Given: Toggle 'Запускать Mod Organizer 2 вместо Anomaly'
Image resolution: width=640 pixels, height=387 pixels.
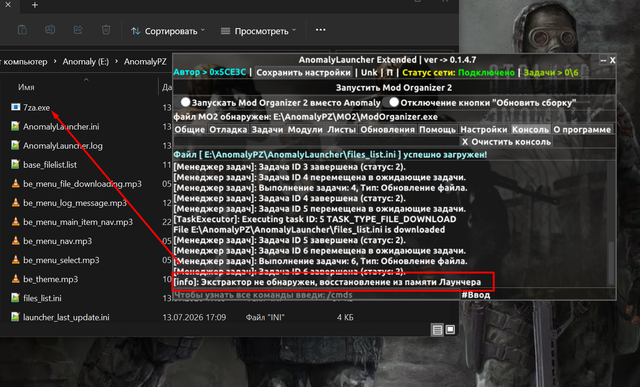Looking at the screenshot, I should [x=186, y=102].
